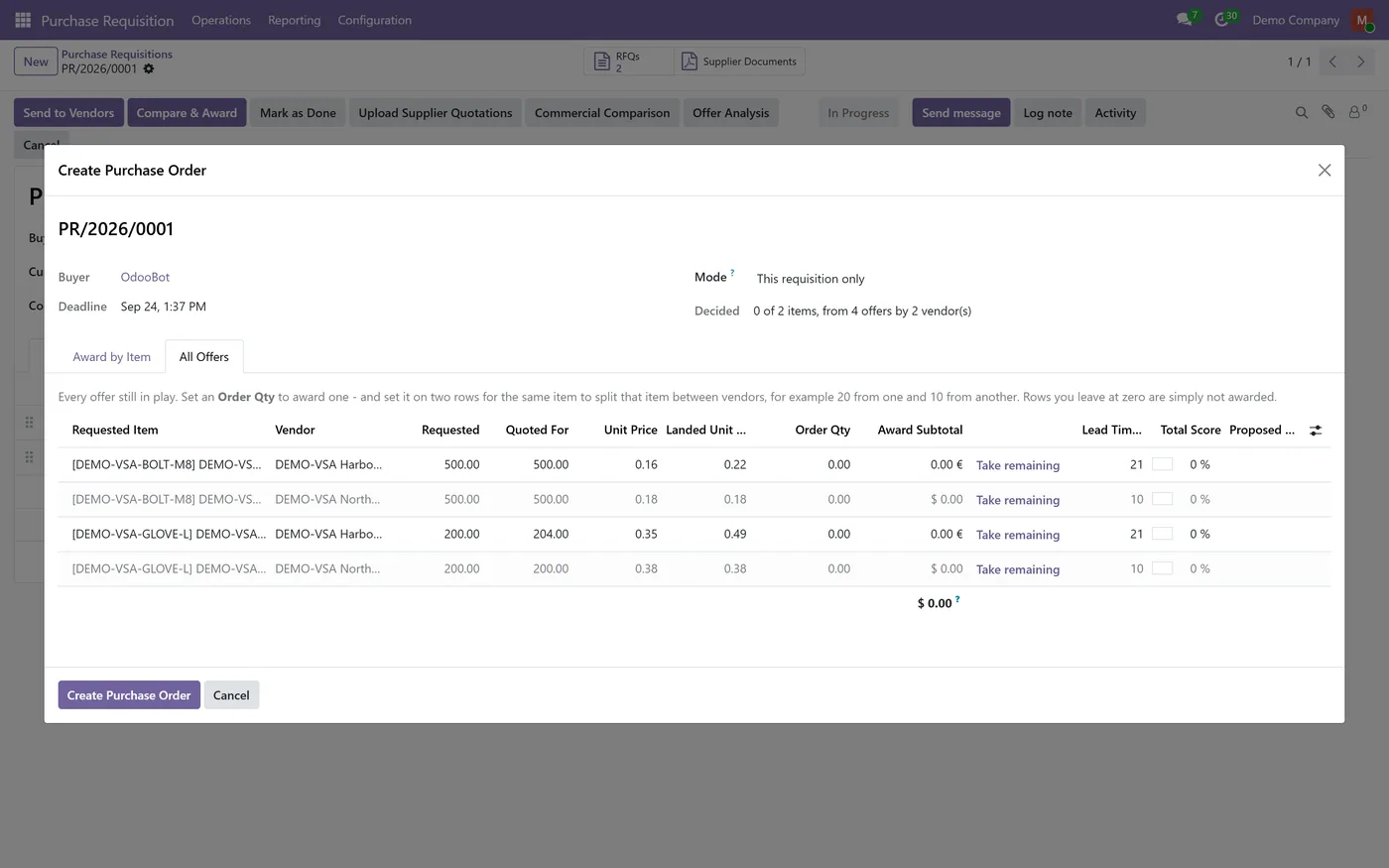Select the All Offers tab
The image size is (1389, 868).
204,357
